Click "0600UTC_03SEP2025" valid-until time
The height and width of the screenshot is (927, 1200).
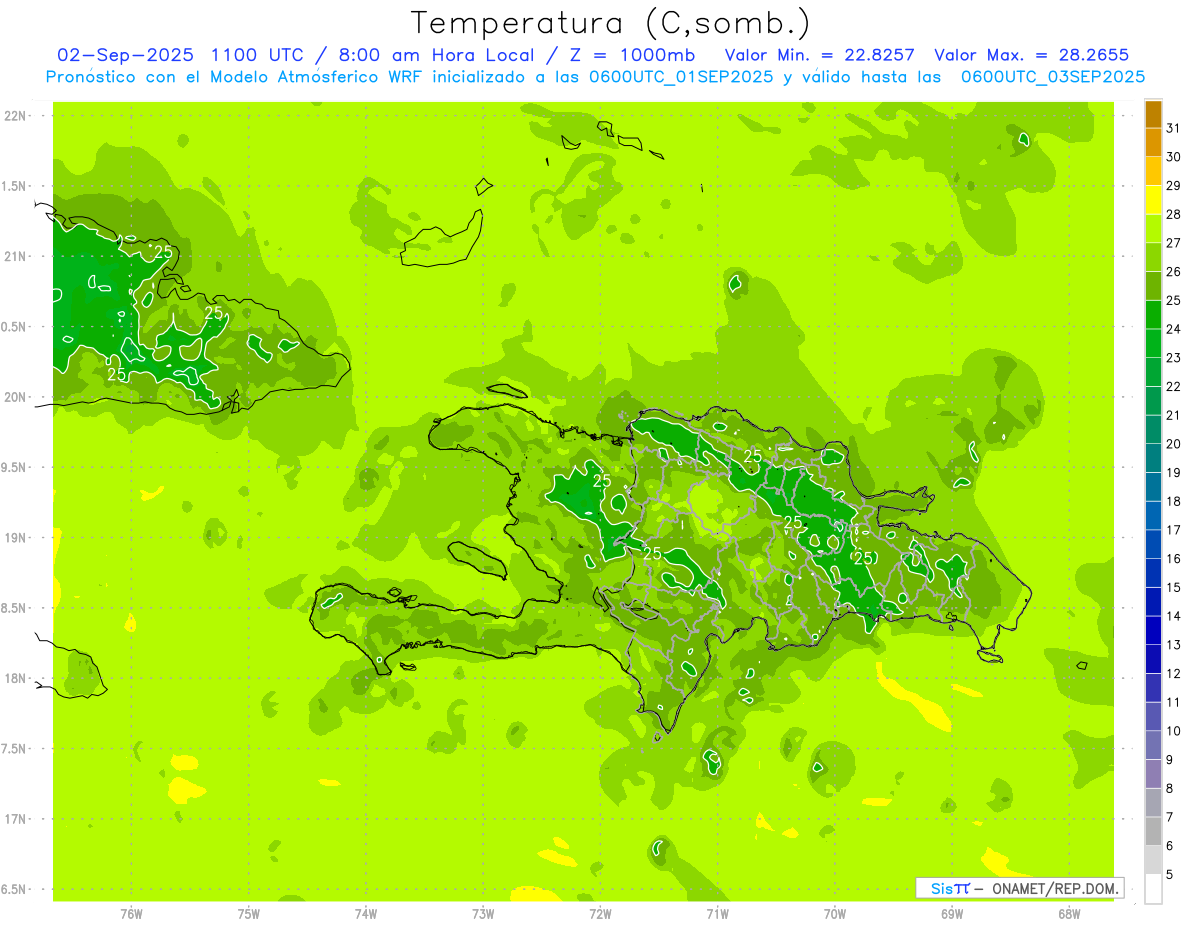[1053, 77]
